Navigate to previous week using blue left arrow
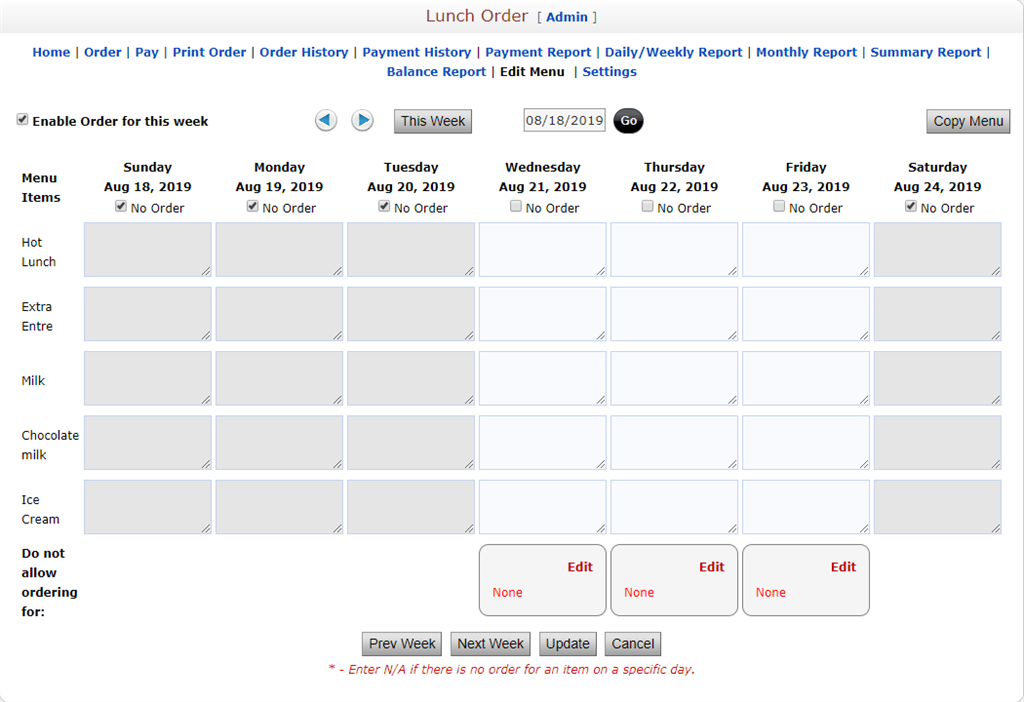1024x702 pixels. point(325,120)
